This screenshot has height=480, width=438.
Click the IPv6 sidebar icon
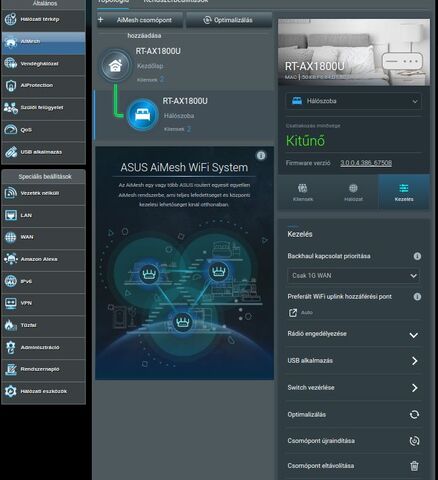pyautogui.click(x=11, y=281)
